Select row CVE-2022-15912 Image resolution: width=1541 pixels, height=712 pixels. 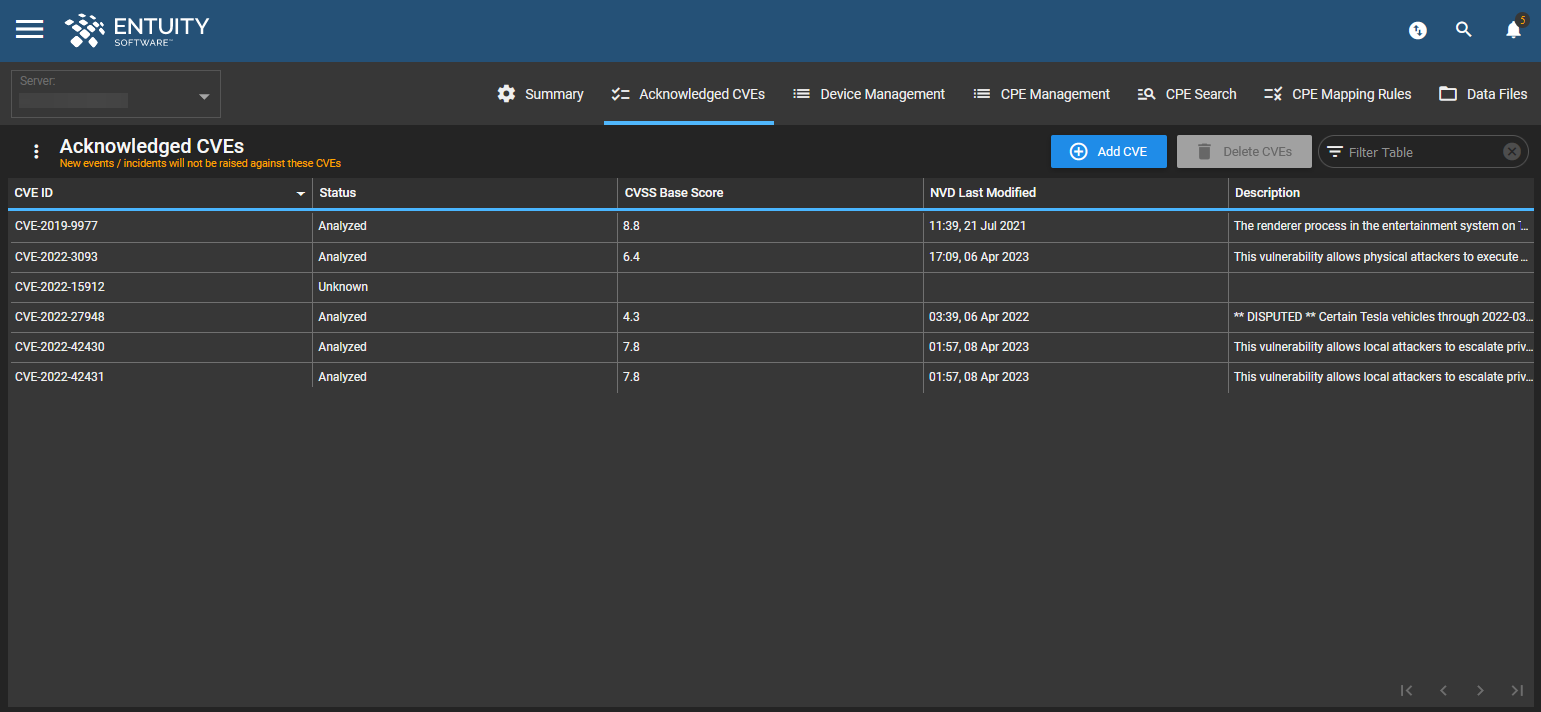click(771, 287)
